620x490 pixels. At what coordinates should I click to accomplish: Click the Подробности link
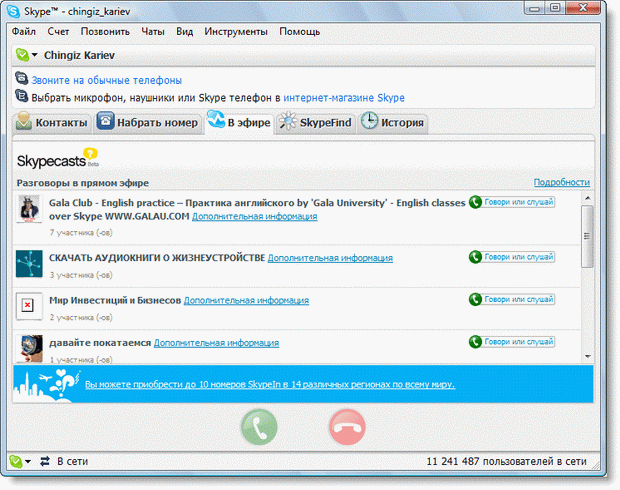[x=562, y=182]
